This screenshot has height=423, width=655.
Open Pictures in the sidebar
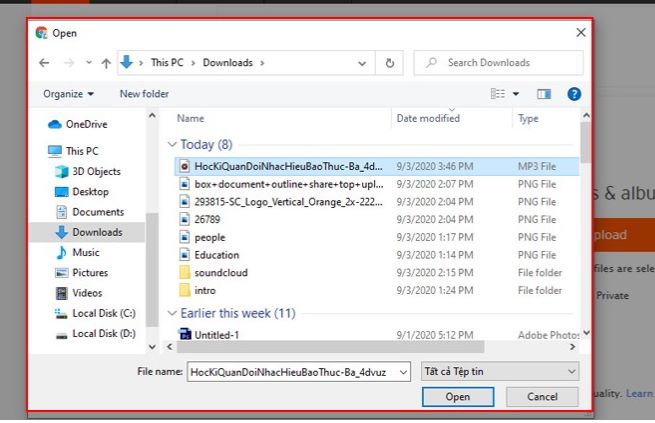[x=82, y=273]
